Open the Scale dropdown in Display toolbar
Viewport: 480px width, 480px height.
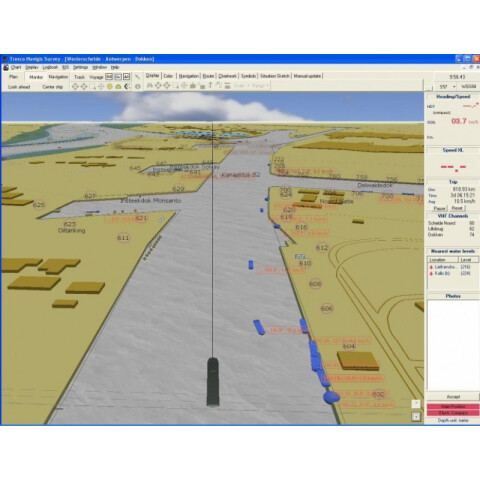(242, 86)
